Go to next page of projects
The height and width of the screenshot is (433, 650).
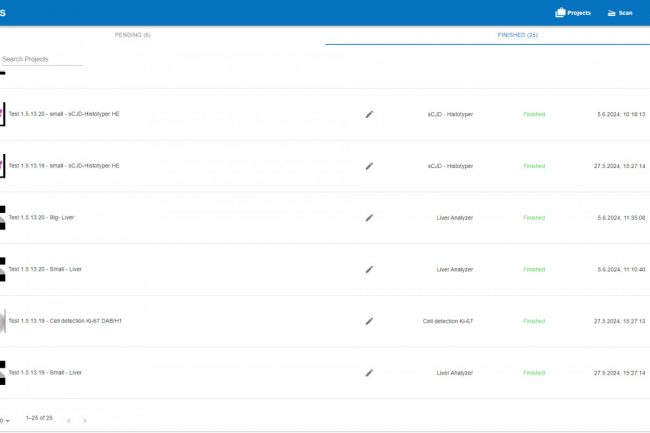click(x=85, y=421)
